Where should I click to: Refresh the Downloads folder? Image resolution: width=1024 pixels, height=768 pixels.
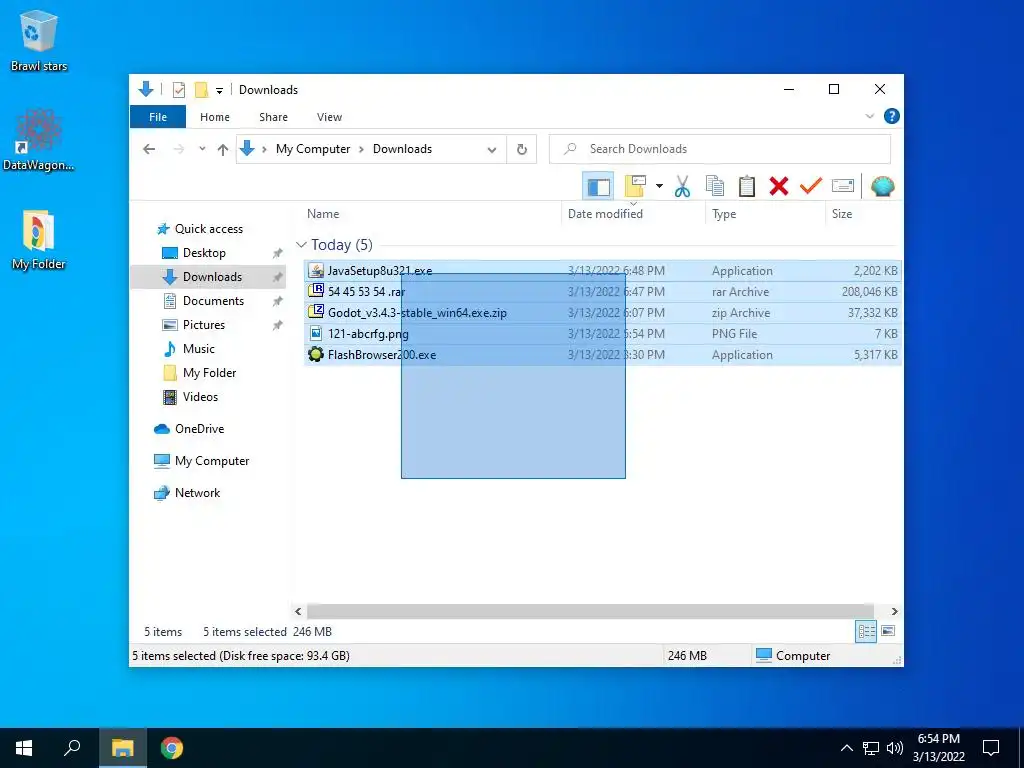point(522,150)
